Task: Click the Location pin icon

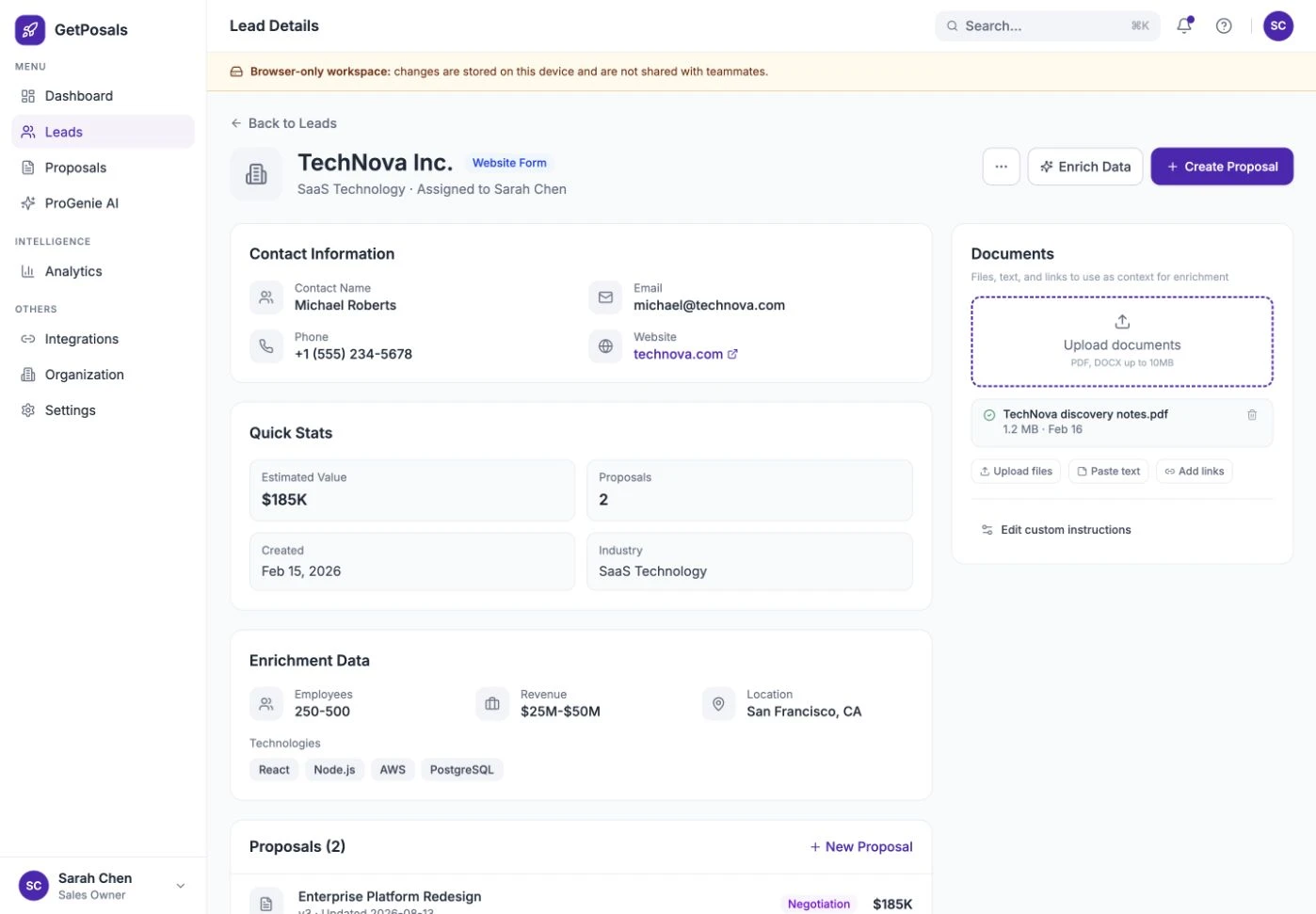Action: click(x=718, y=704)
